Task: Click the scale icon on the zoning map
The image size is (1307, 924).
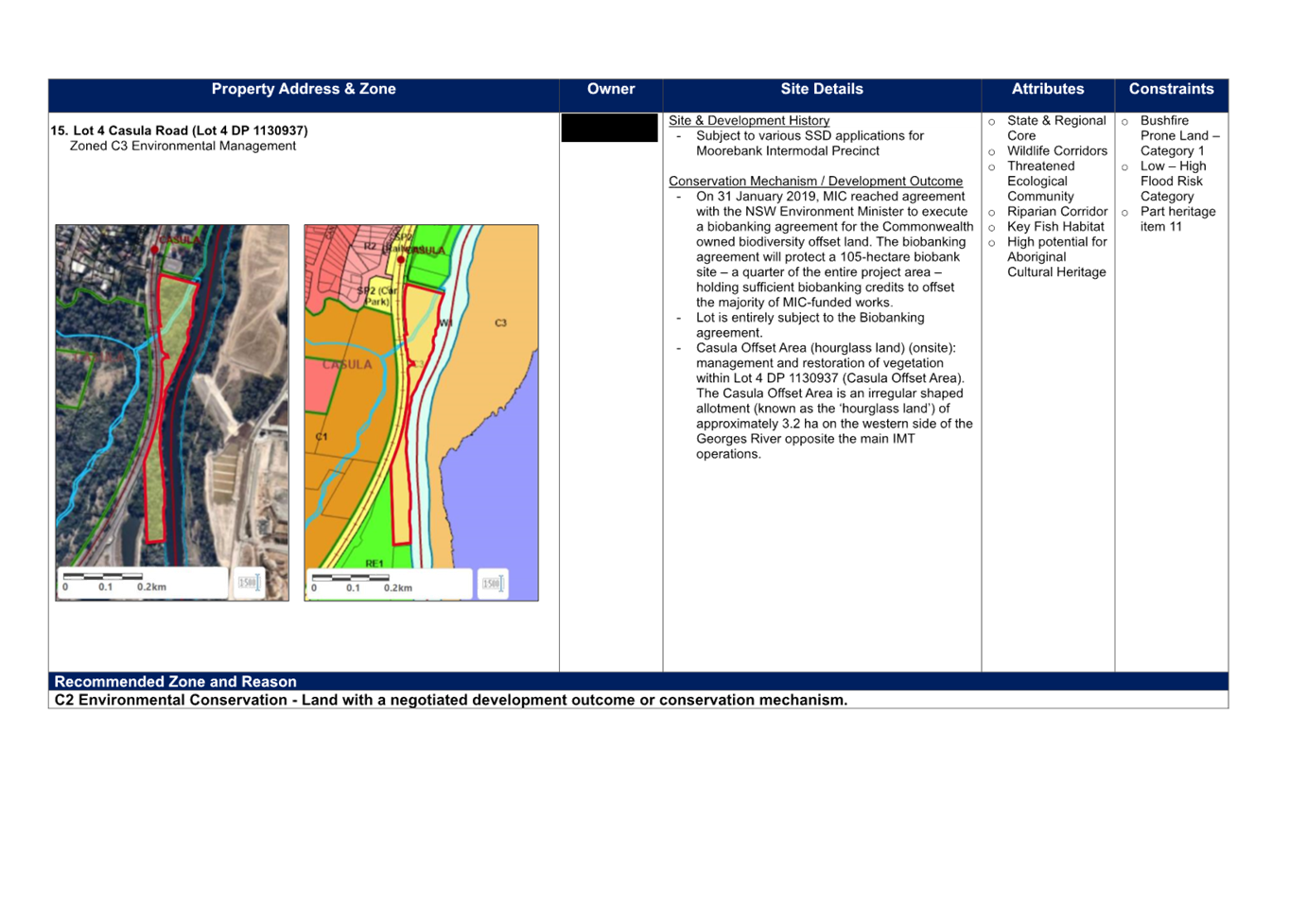Action: pyautogui.click(x=493, y=584)
